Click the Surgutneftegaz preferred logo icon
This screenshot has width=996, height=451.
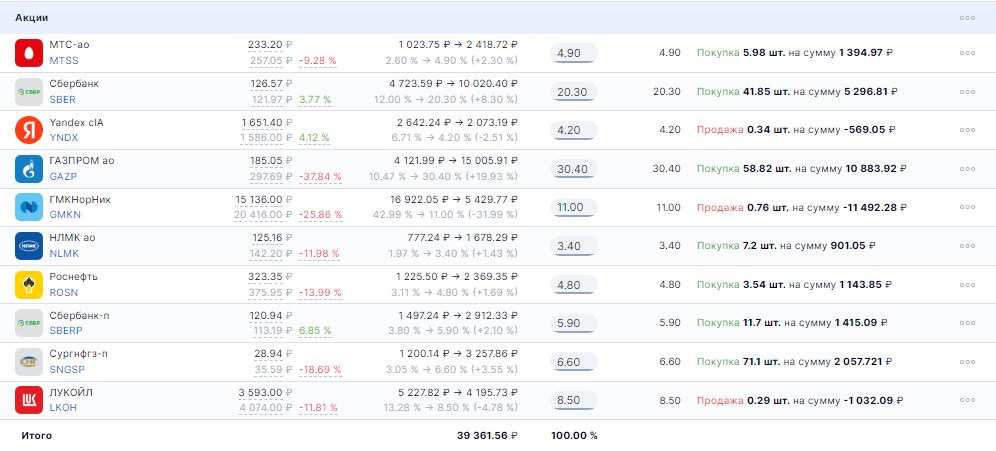point(28,361)
